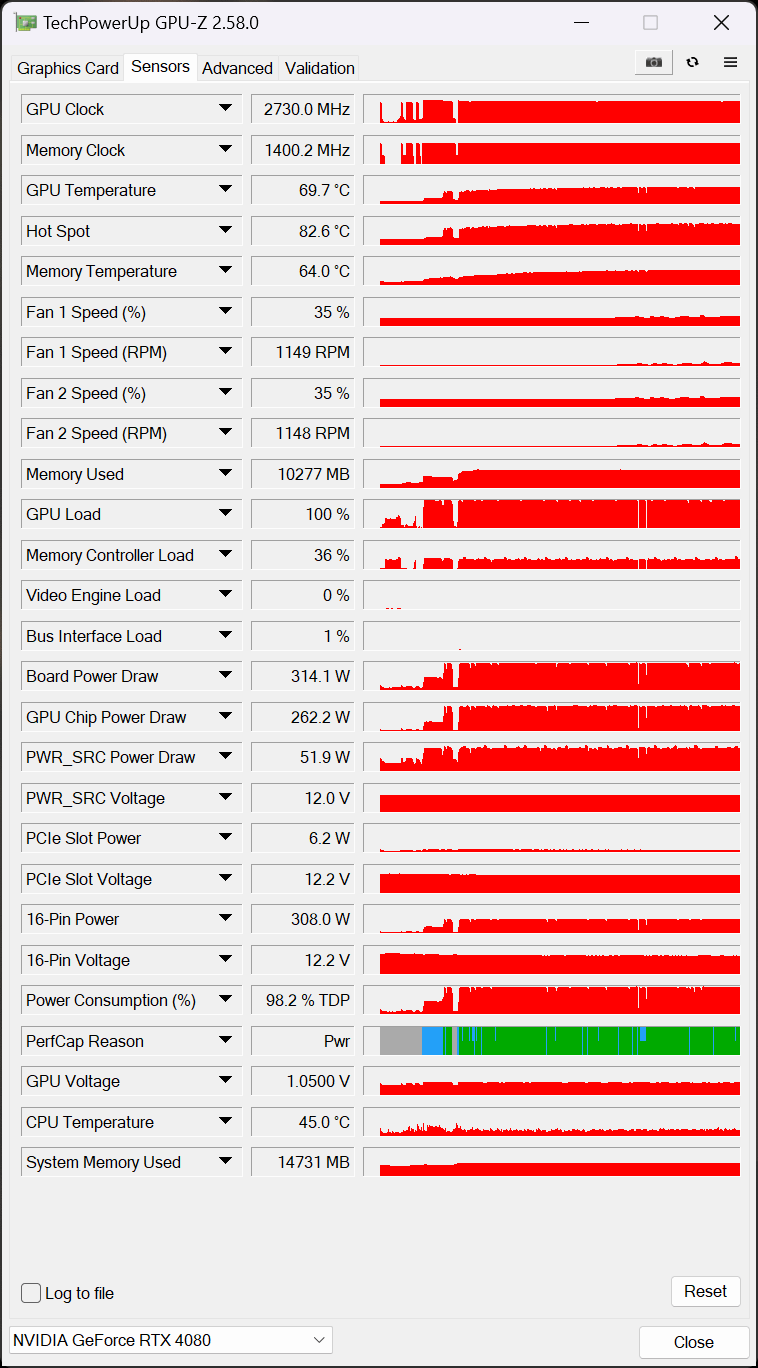Click the Hot Spot value 82.6 °C
This screenshot has width=758, height=1368.
tap(303, 231)
